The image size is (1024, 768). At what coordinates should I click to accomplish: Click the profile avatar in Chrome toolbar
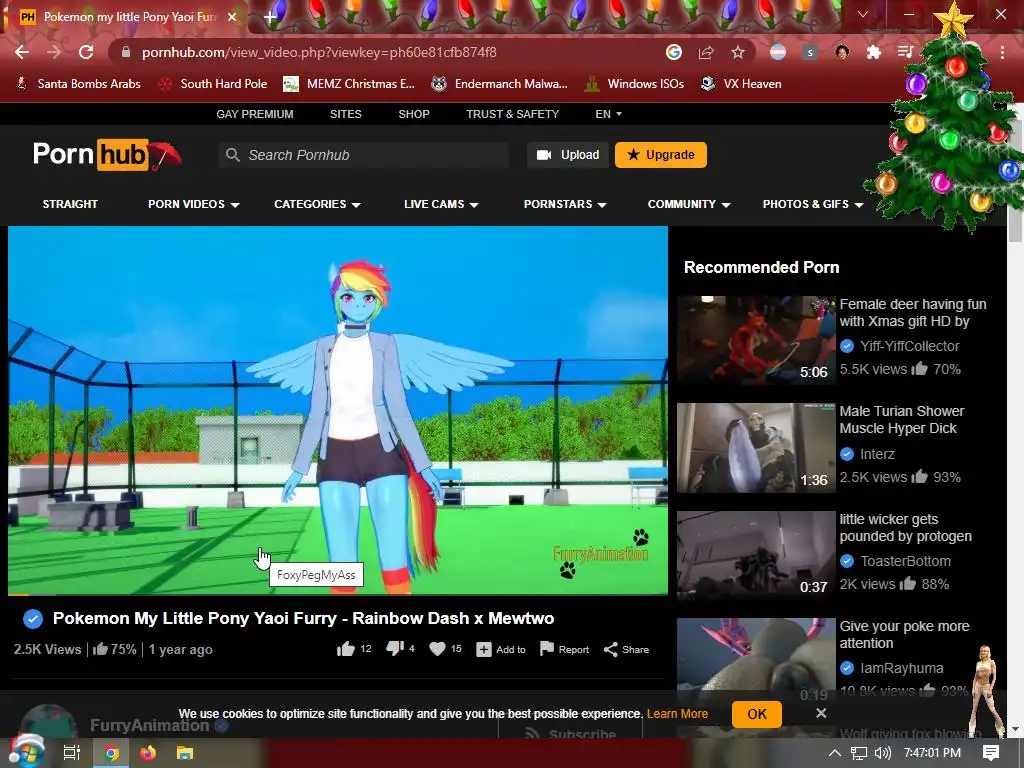842,52
